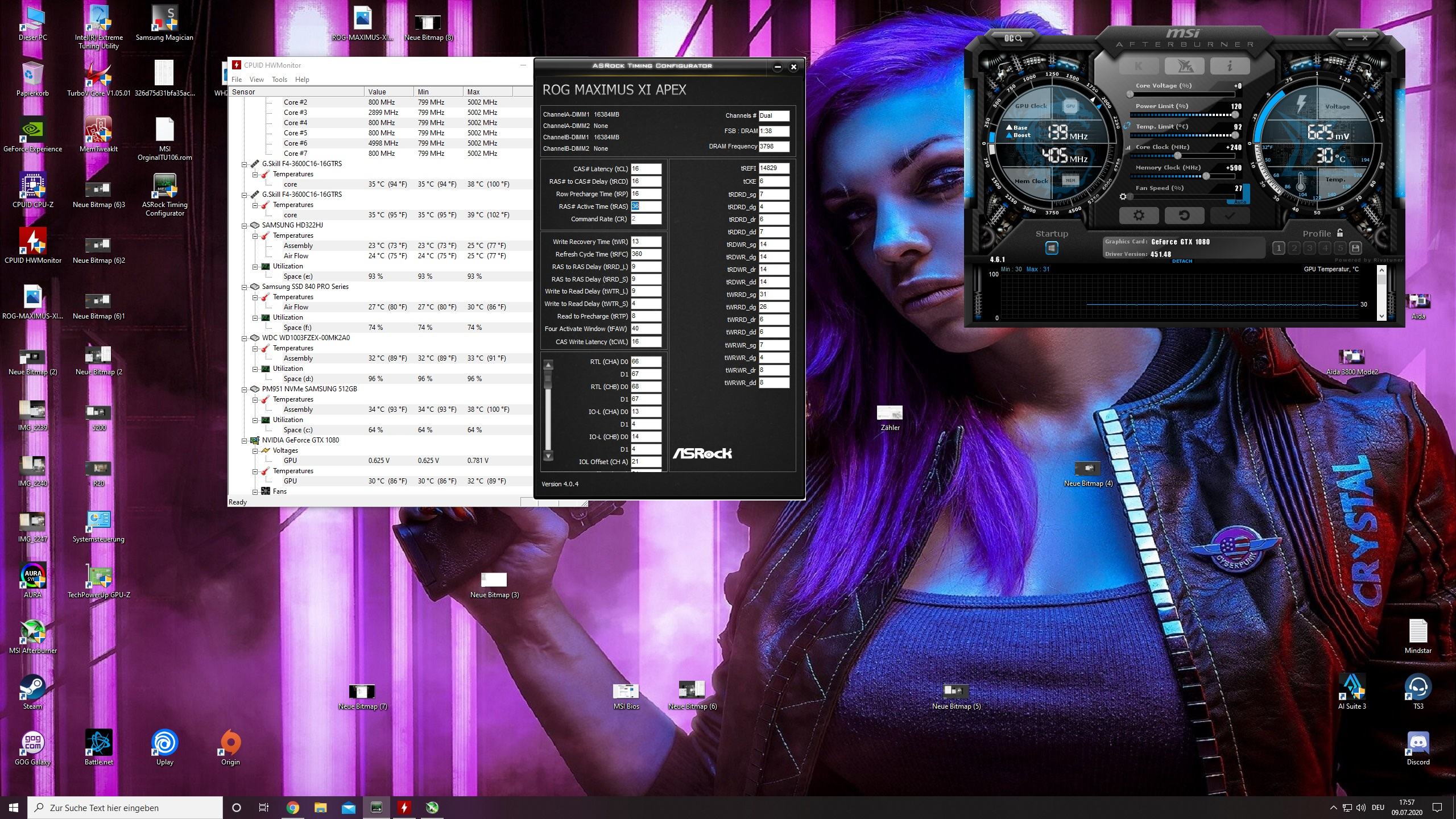Open the Samsung Magician desktop icon
1456x819 pixels.
(x=164, y=23)
